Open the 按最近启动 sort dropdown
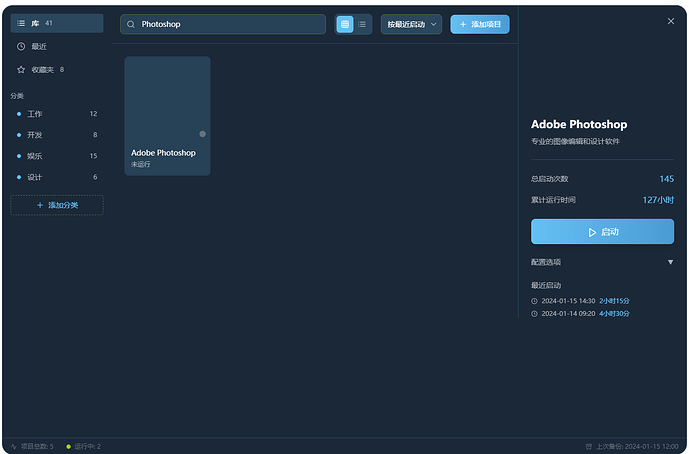The width and height of the screenshot is (689, 454). click(411, 24)
